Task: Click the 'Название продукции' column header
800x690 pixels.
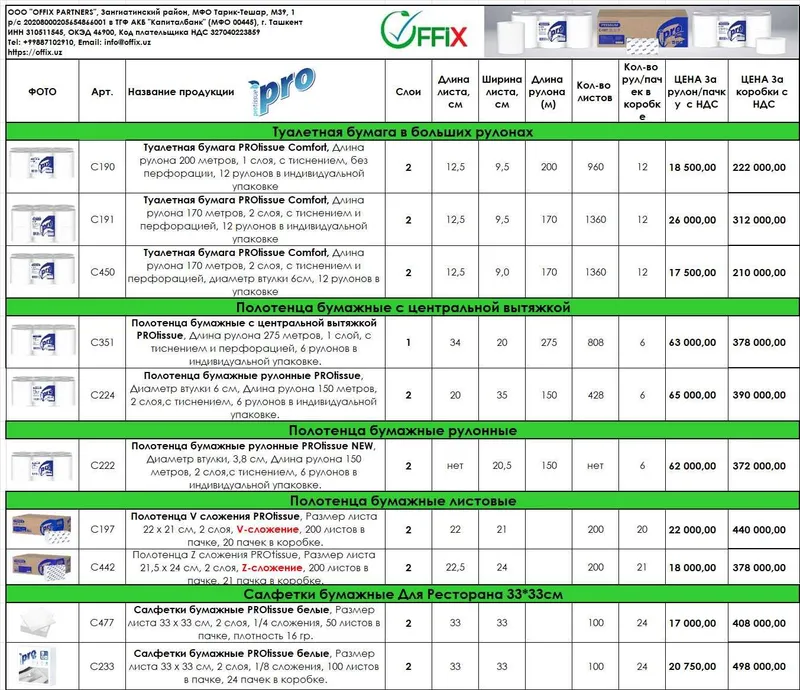Action: pos(181,92)
